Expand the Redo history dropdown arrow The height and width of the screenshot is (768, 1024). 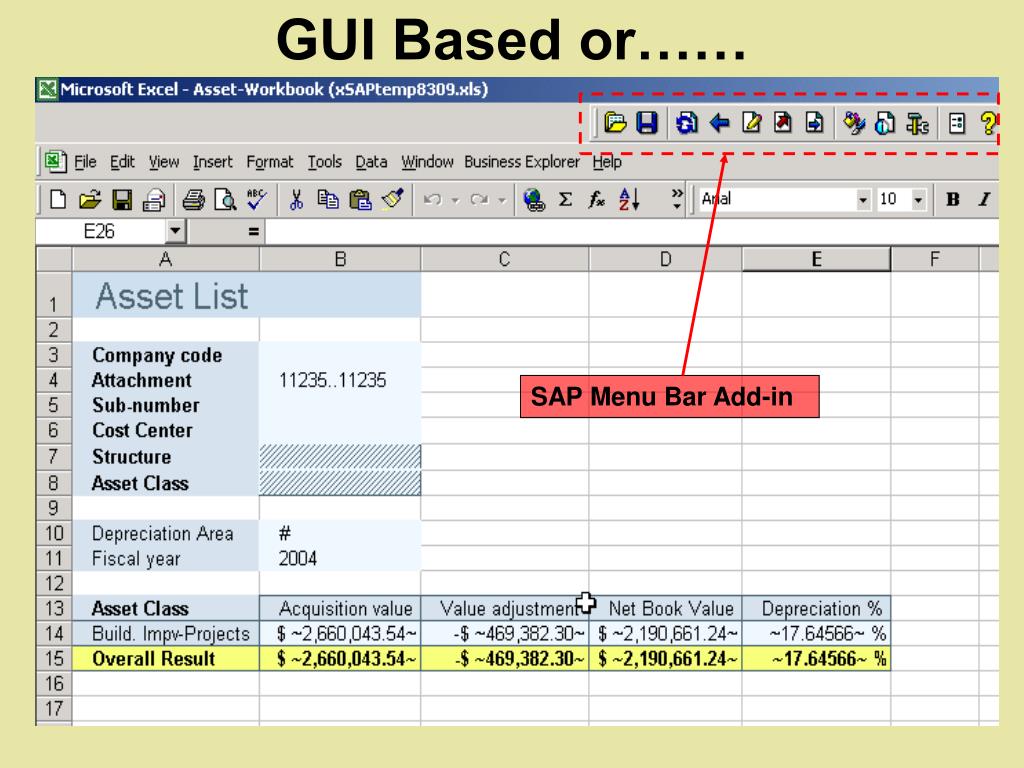coord(502,200)
